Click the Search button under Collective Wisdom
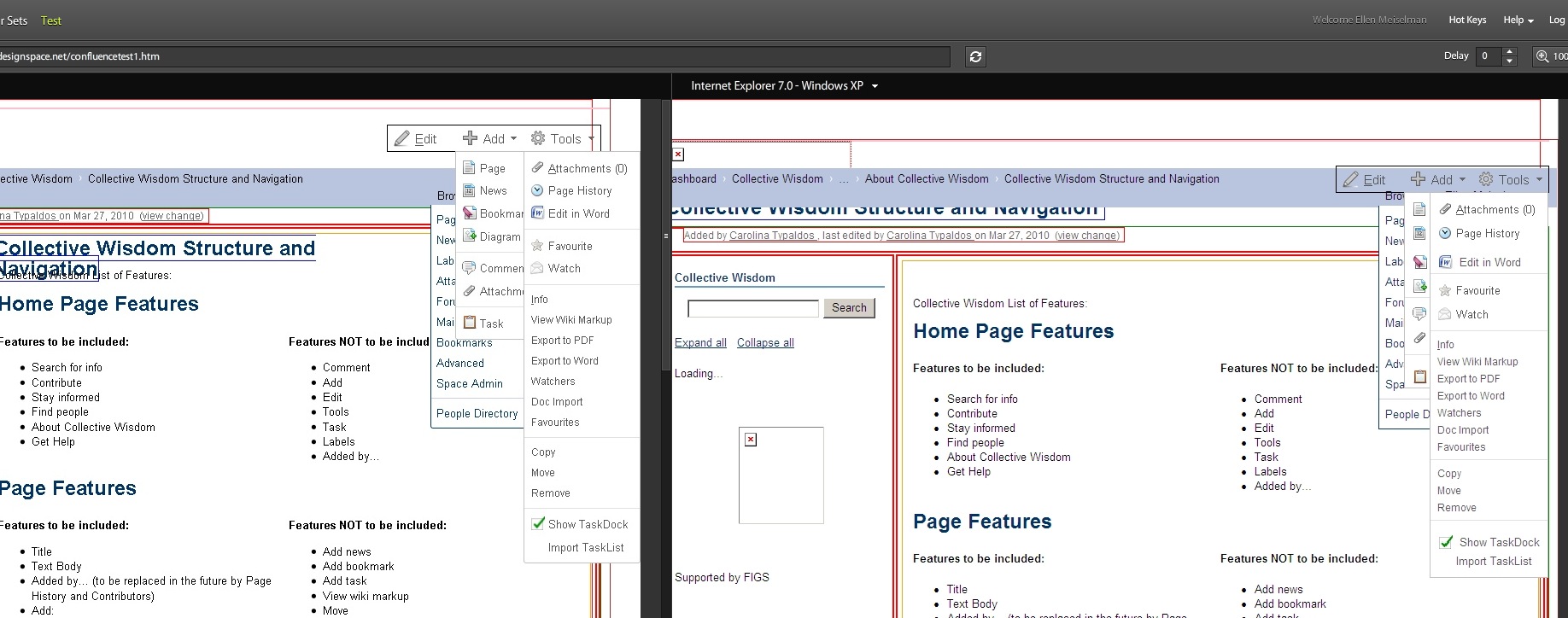The width and height of the screenshot is (1568, 618). click(848, 308)
